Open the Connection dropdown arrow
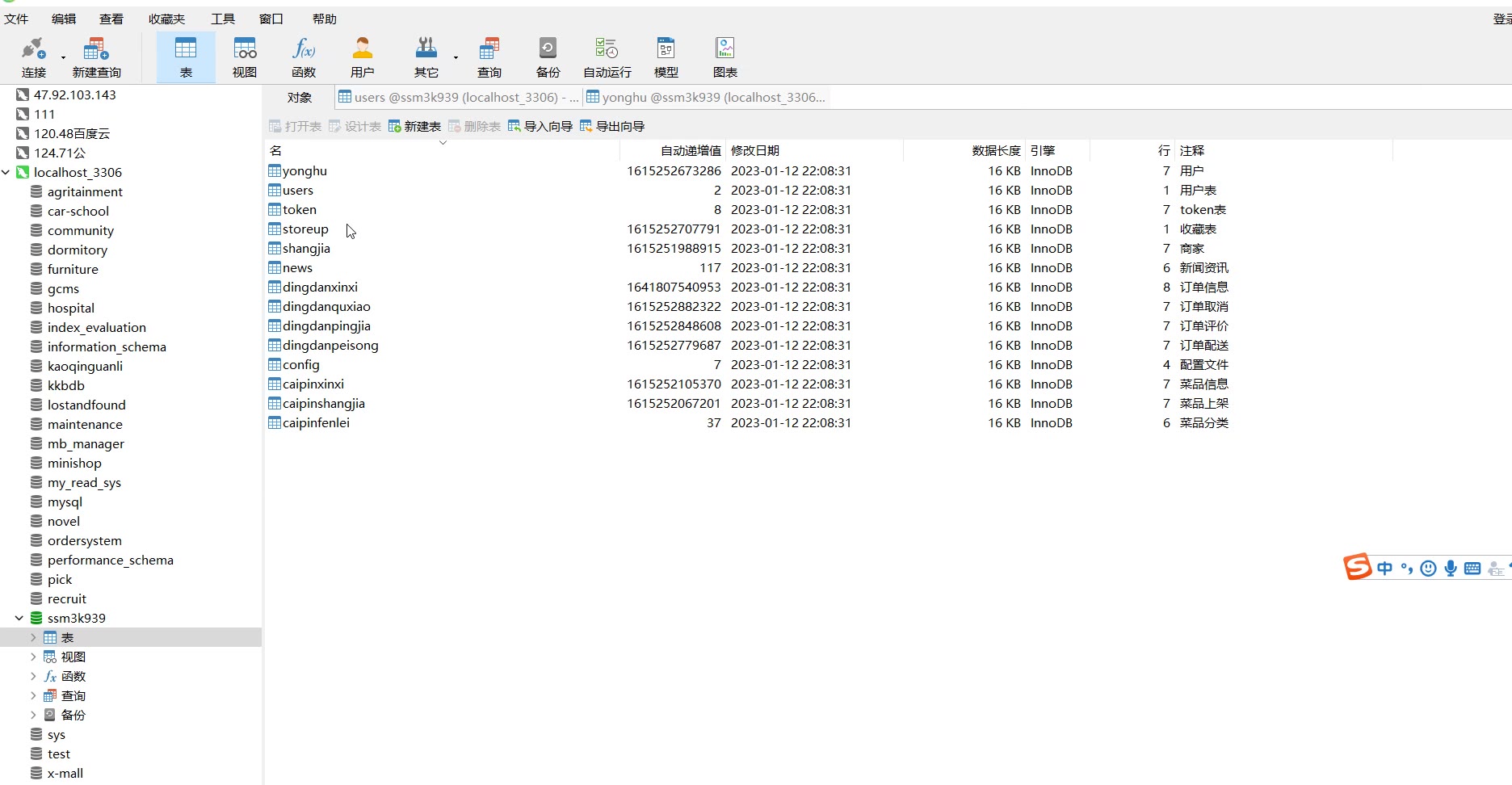The image size is (1512, 785). [63, 57]
